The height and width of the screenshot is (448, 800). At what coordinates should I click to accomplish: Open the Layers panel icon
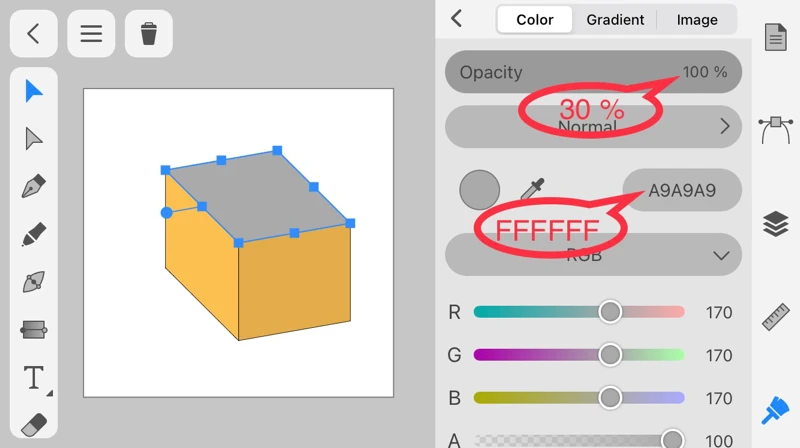tap(776, 224)
